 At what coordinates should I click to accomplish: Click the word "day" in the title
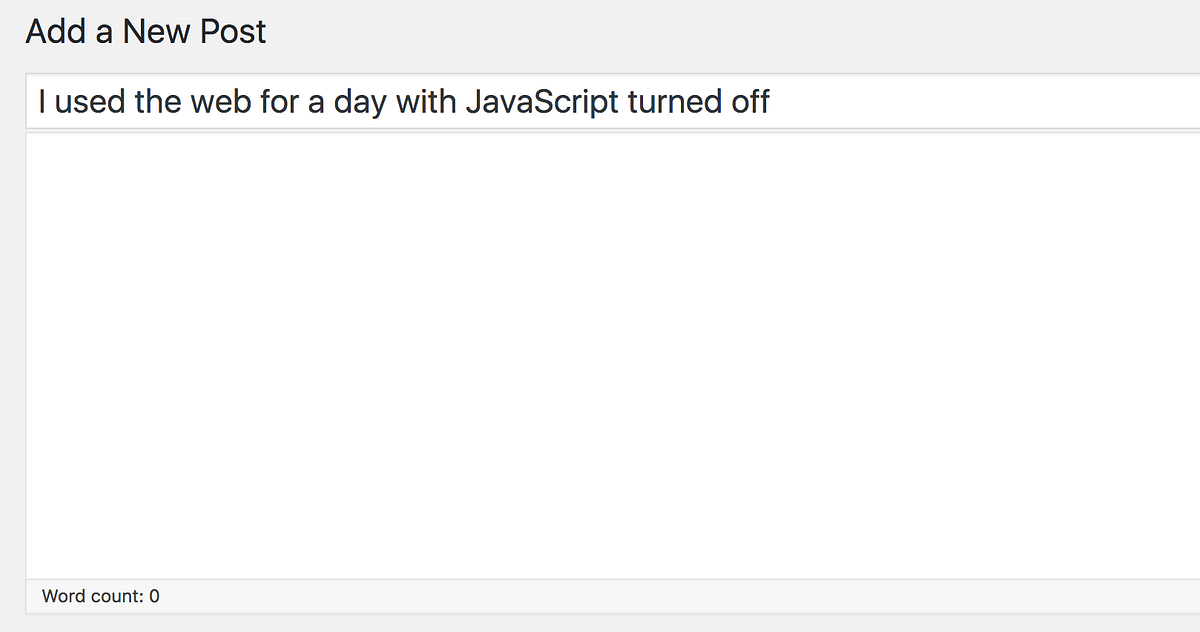pyautogui.click(x=358, y=101)
